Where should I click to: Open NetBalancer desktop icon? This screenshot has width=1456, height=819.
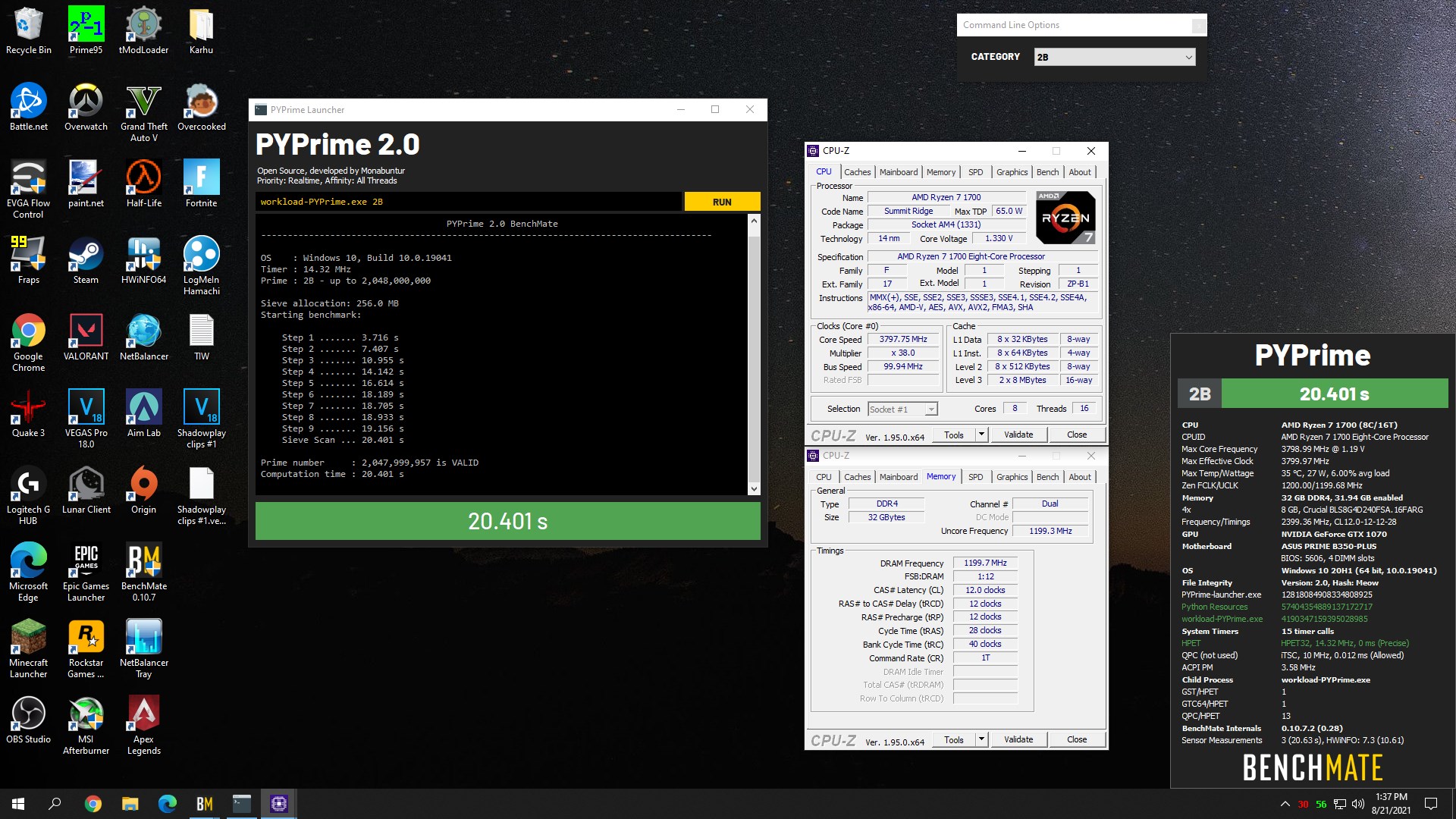click(143, 337)
